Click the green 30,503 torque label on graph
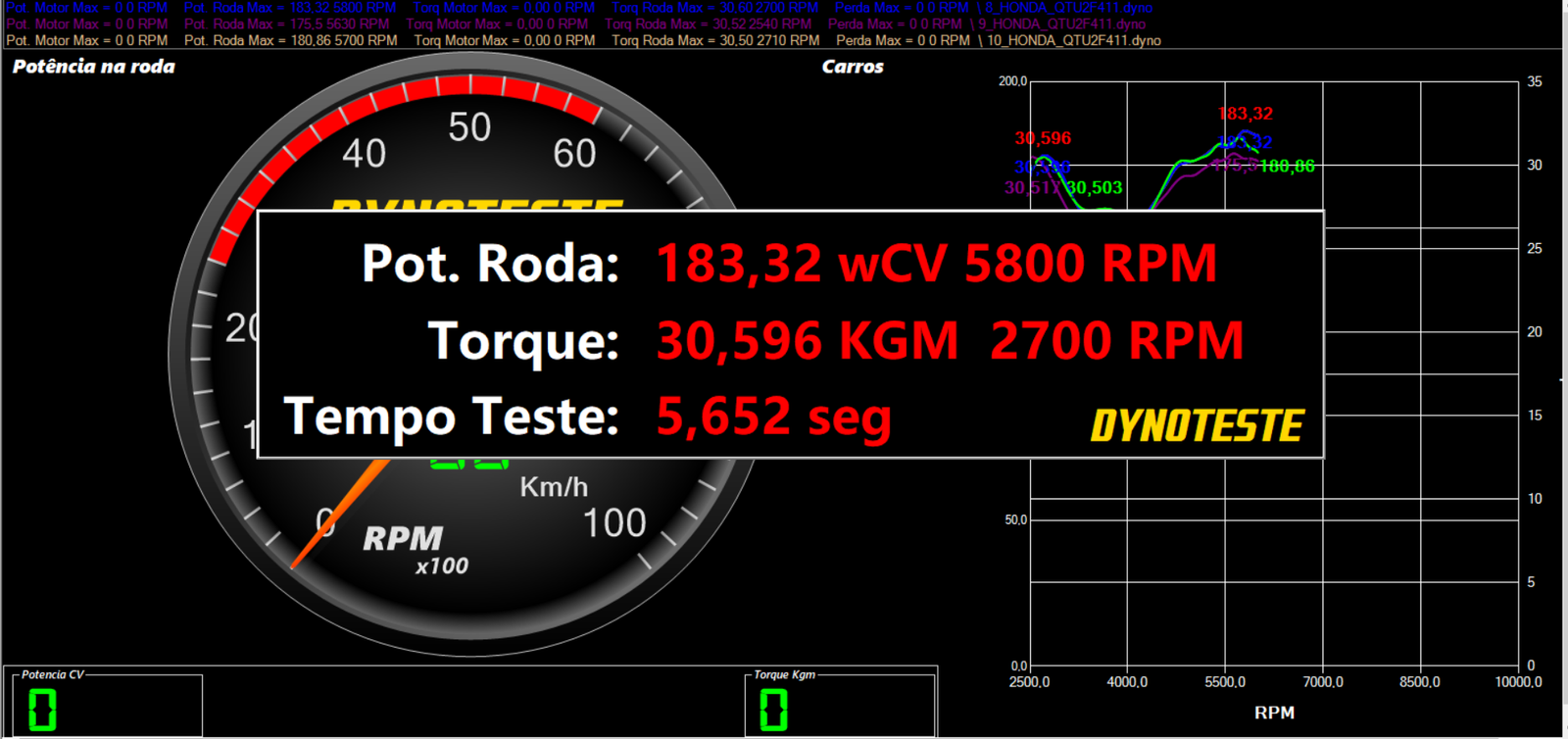This screenshot has height=739, width=1568. click(1095, 187)
